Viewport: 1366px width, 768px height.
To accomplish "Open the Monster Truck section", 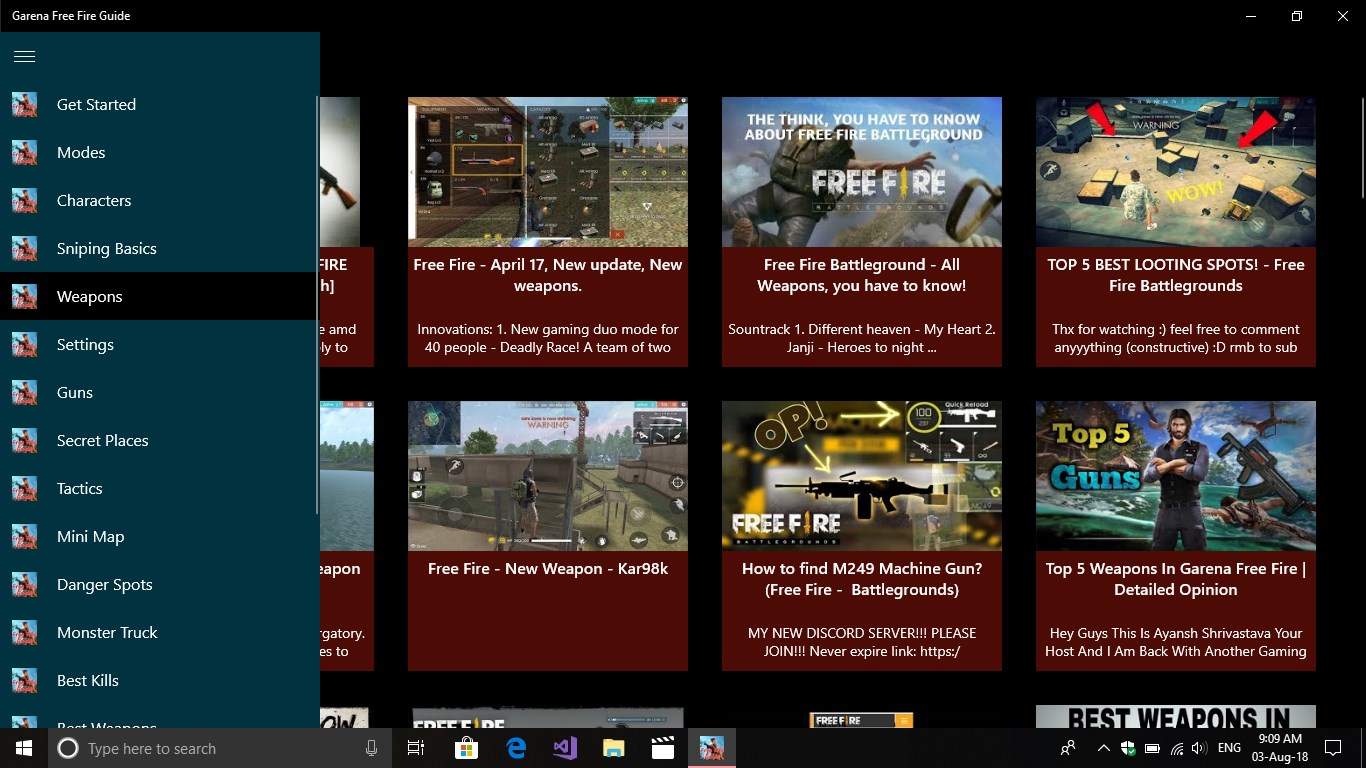I will (x=158, y=632).
